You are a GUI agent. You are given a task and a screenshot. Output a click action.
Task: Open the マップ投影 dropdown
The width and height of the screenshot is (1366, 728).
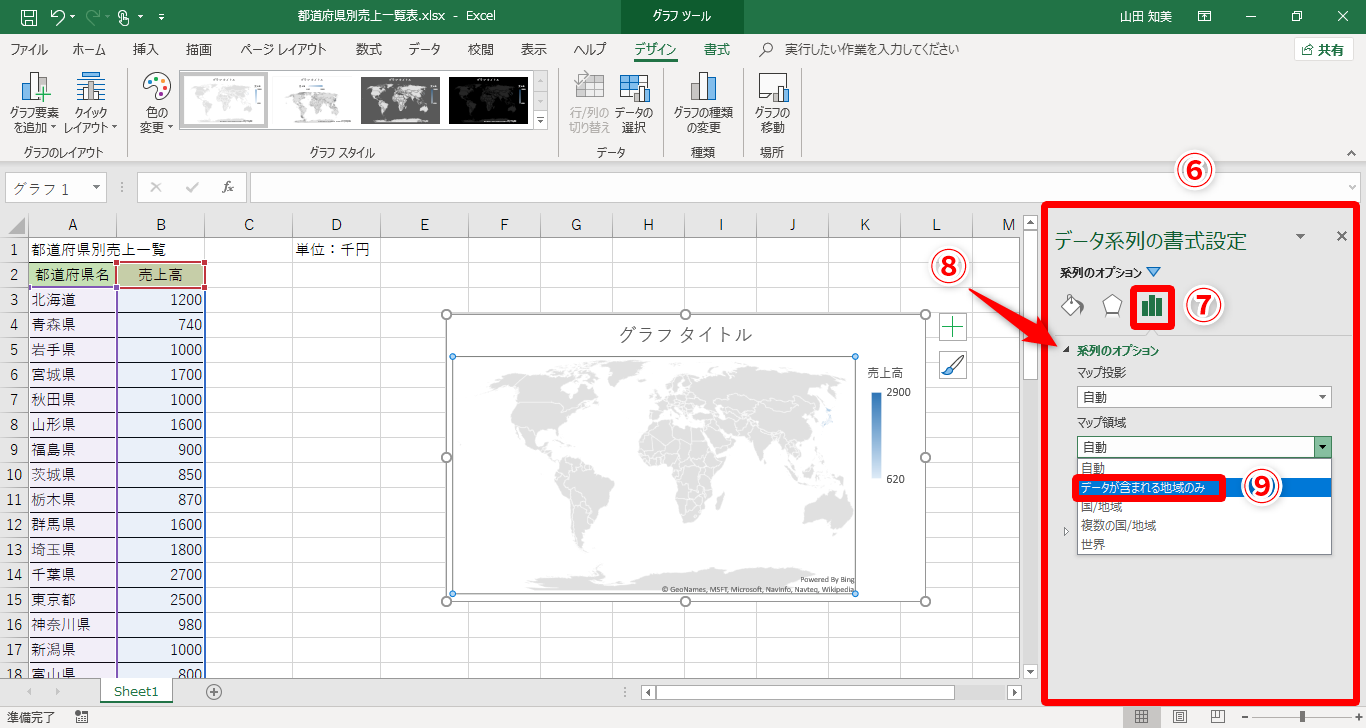click(x=1204, y=397)
